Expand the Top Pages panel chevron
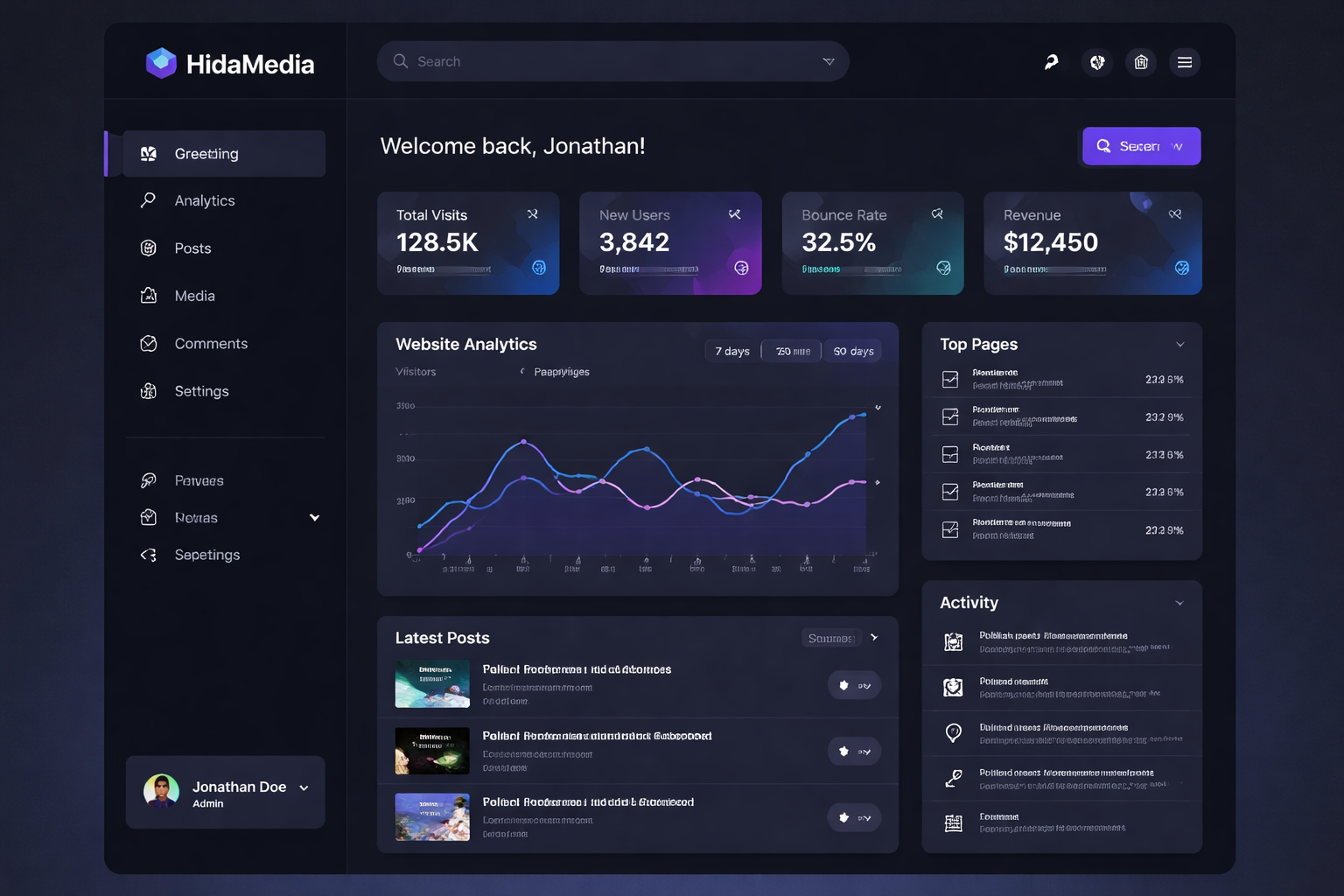 (1179, 344)
